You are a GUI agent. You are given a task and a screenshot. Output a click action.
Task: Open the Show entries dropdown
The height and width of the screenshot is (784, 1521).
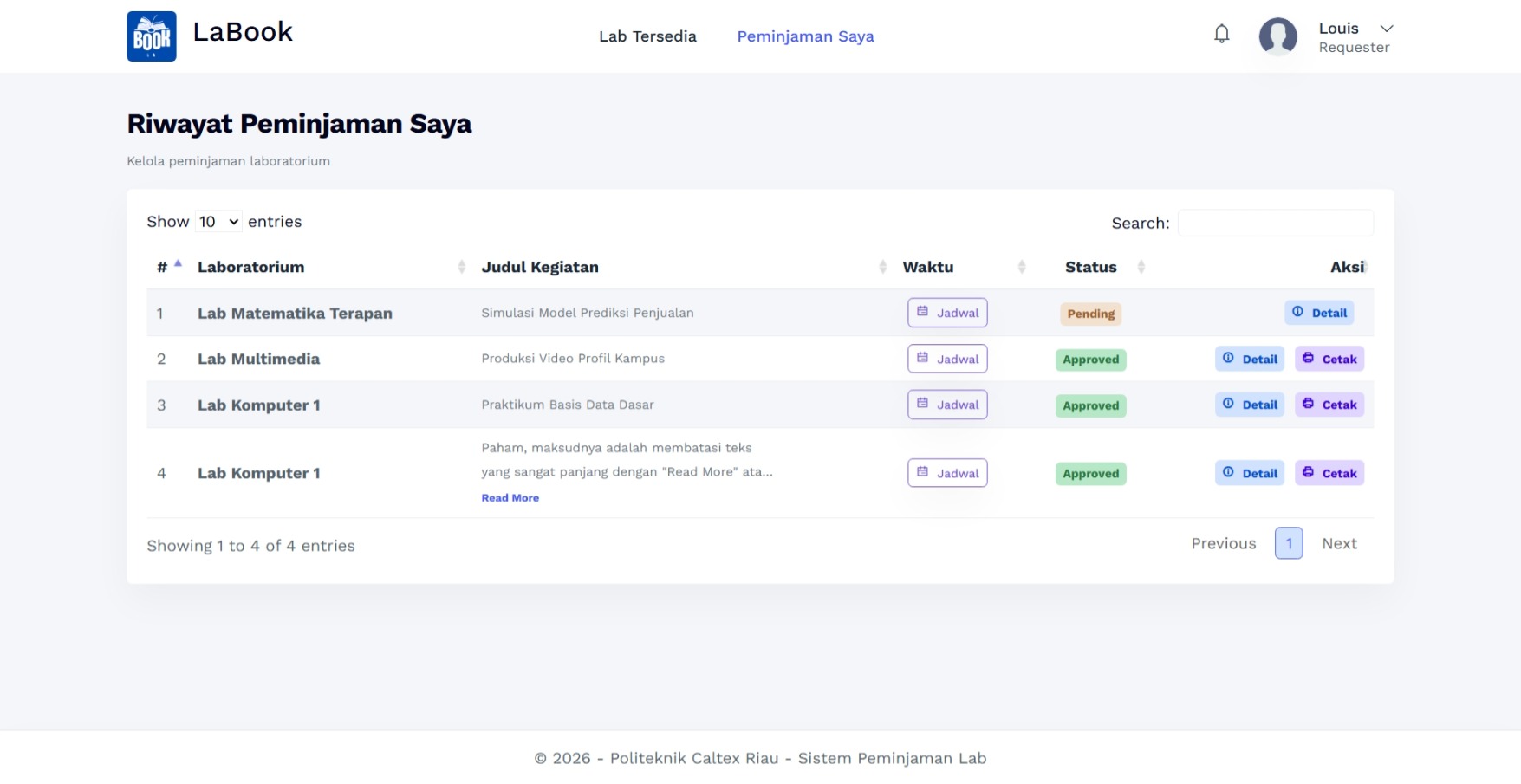point(218,222)
